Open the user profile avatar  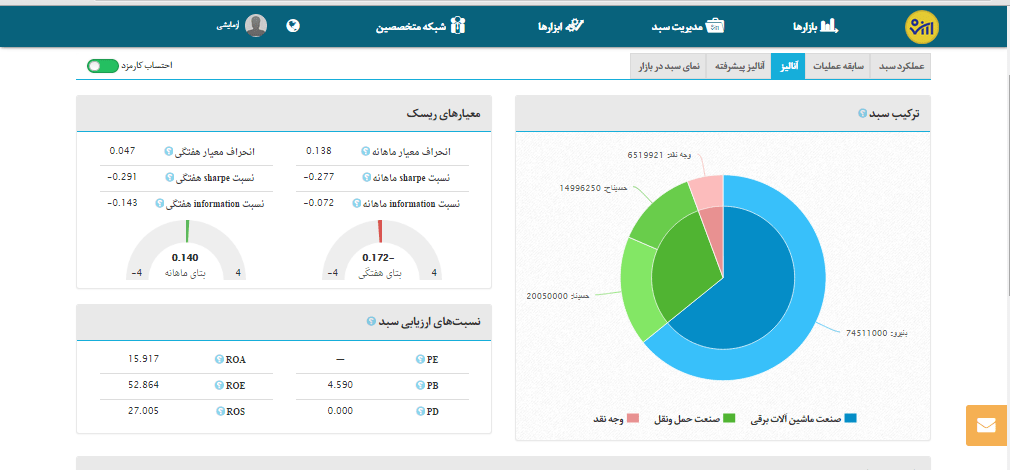pos(256,26)
